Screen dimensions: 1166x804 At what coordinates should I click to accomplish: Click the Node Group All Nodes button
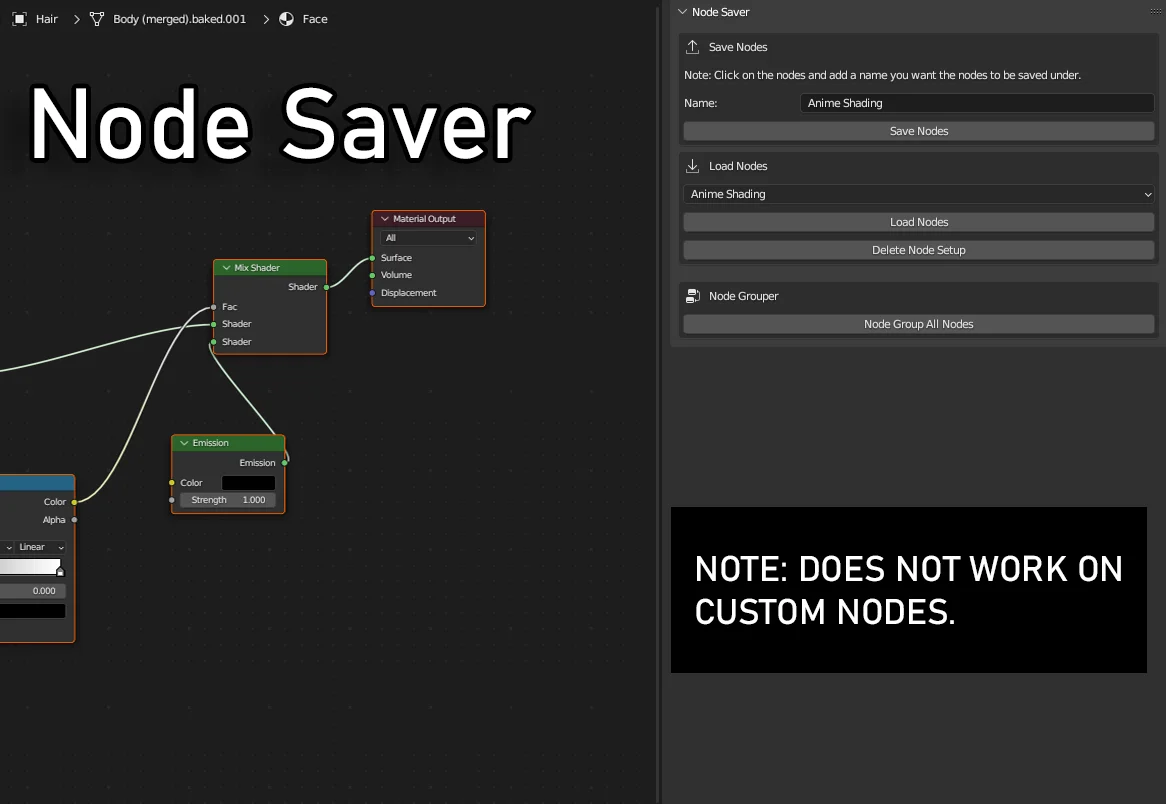[x=918, y=324]
